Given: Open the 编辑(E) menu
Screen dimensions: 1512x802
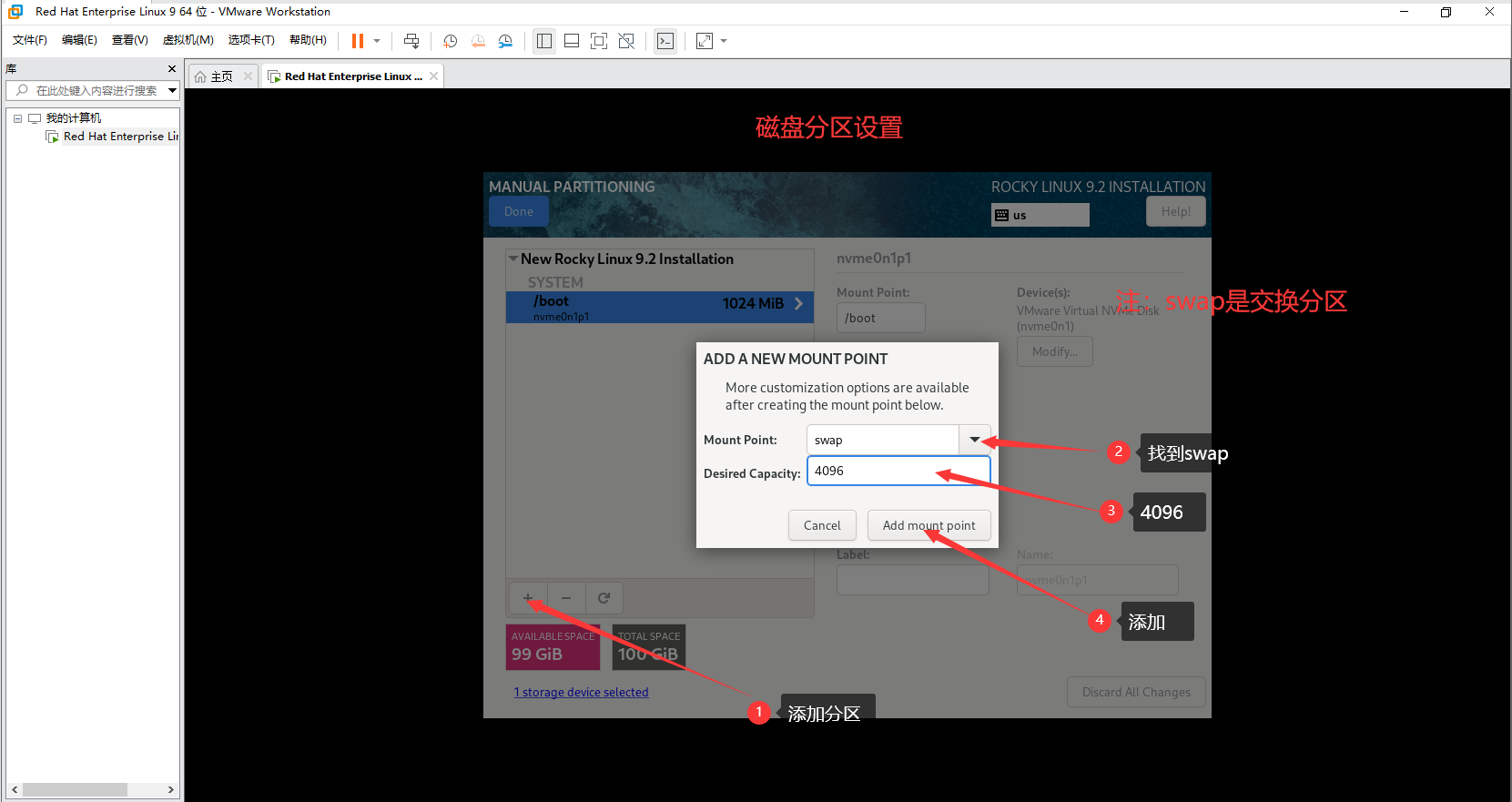Looking at the screenshot, I should (x=79, y=40).
